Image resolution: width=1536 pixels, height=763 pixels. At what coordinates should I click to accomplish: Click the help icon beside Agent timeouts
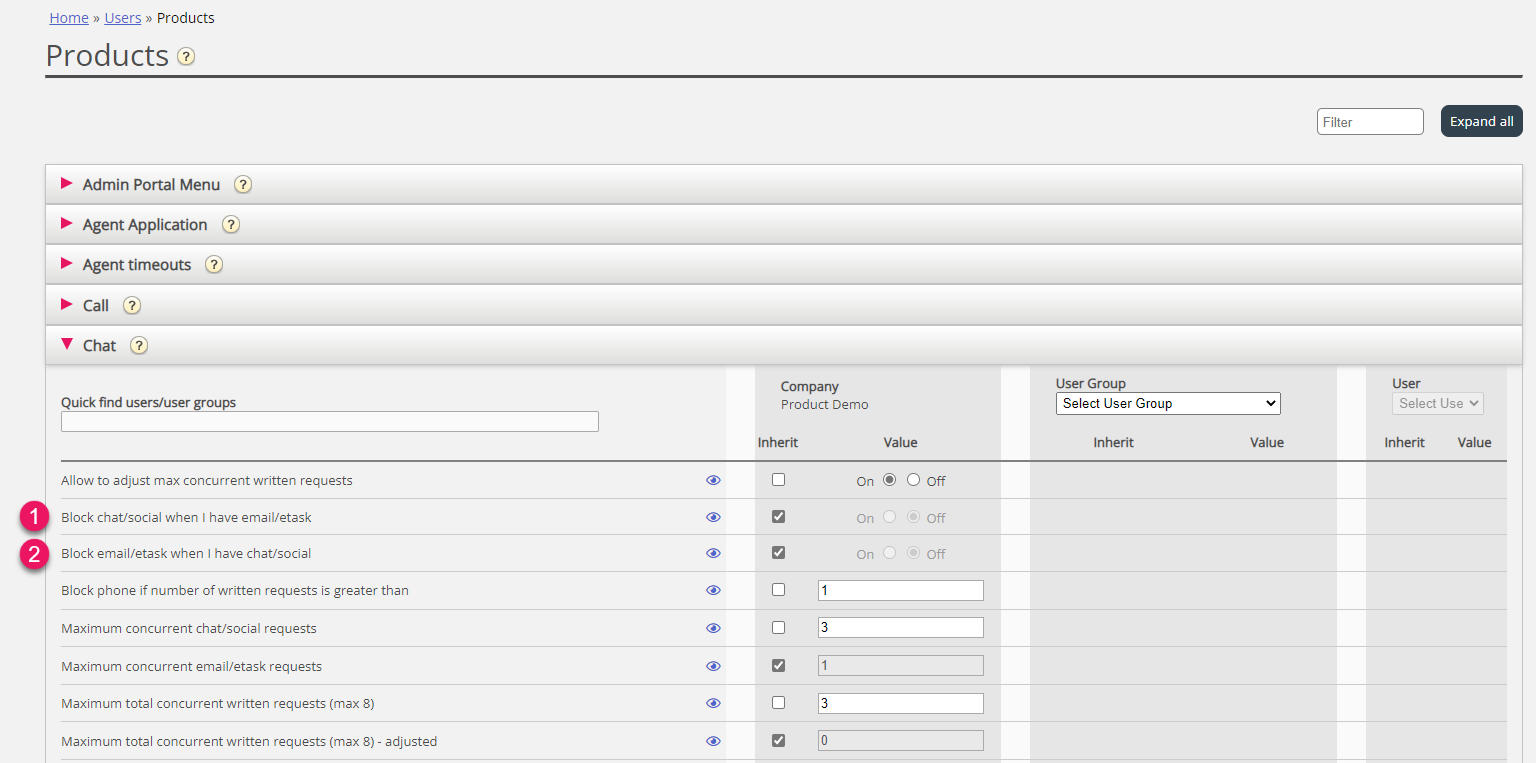tap(214, 265)
